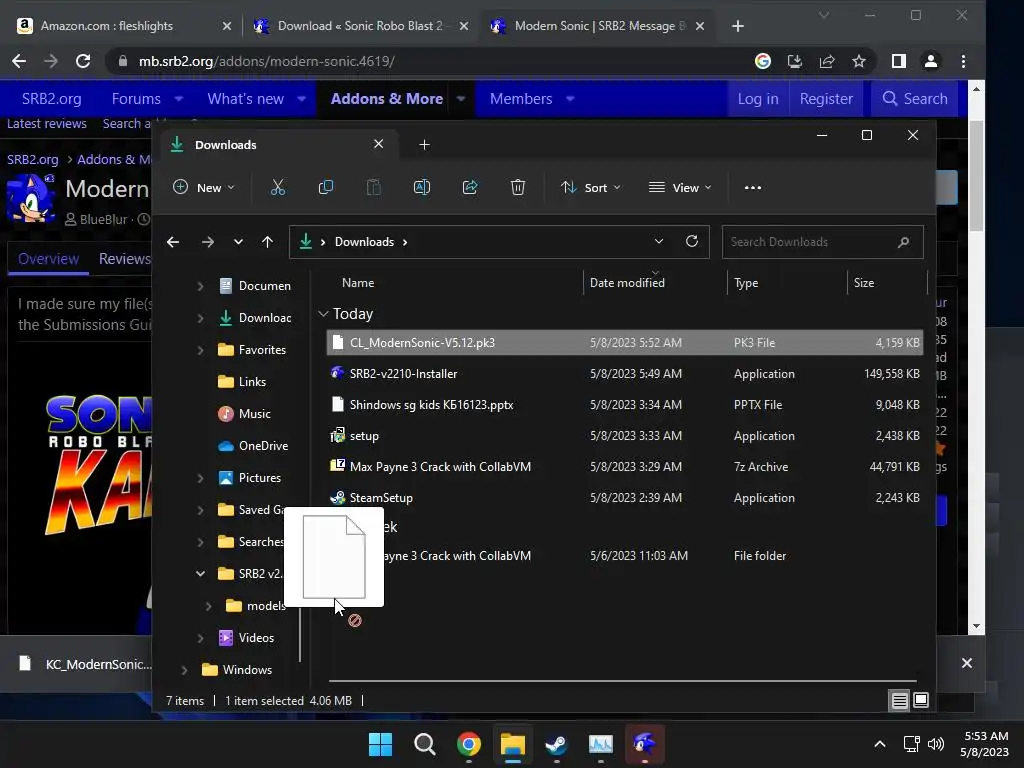Open recent locations dropdown arrow
The width and height of the screenshot is (1024, 768).
point(238,242)
